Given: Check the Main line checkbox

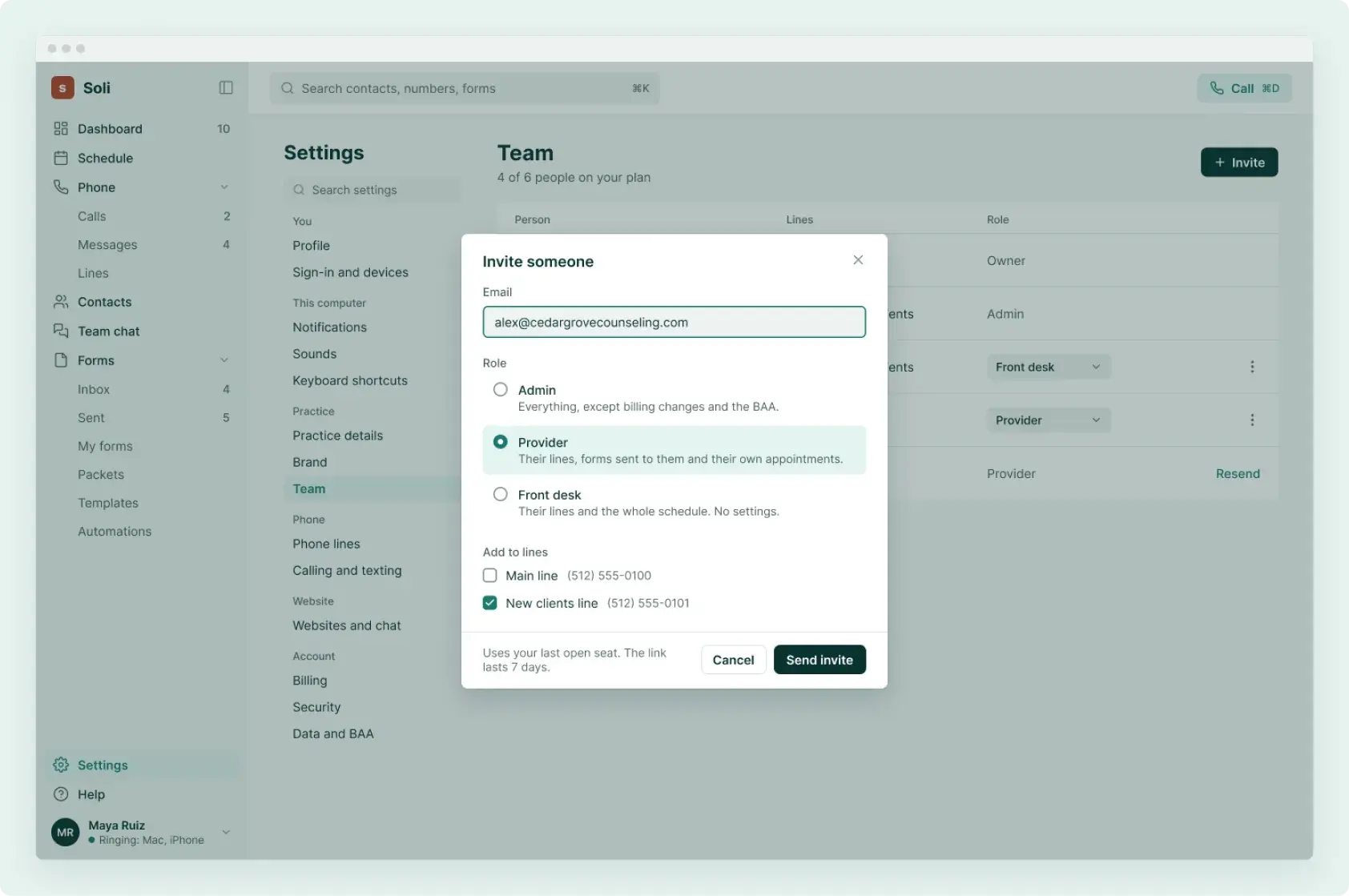Looking at the screenshot, I should 490,576.
